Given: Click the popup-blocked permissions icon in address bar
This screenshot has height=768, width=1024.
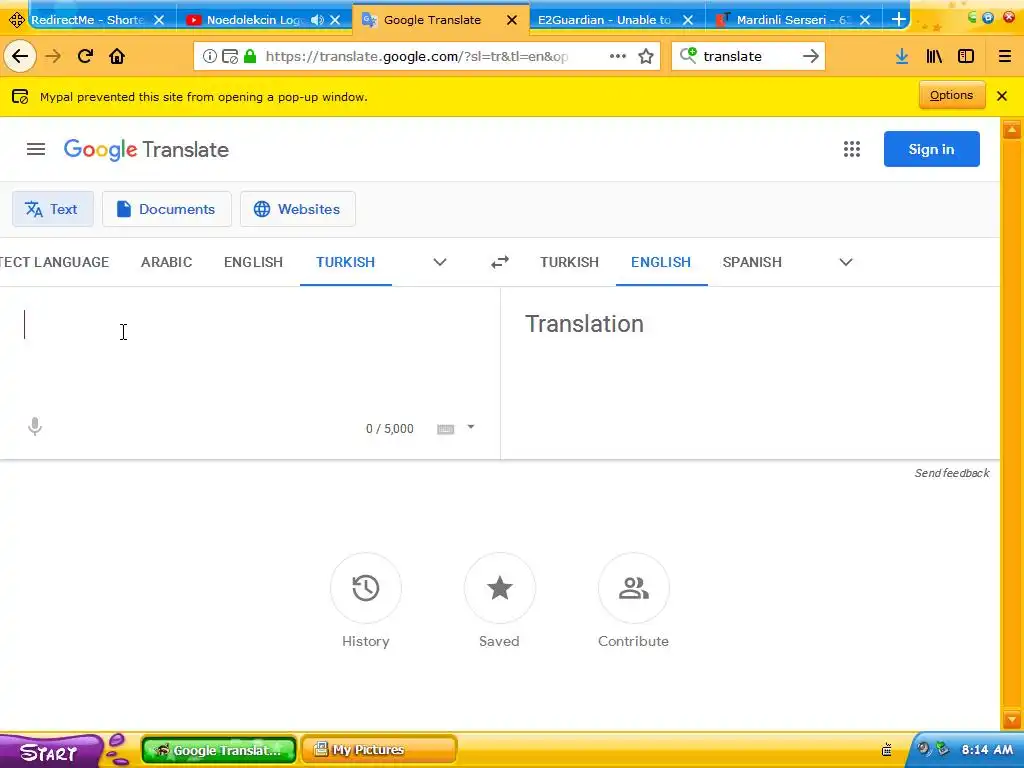Looking at the screenshot, I should [x=230, y=56].
